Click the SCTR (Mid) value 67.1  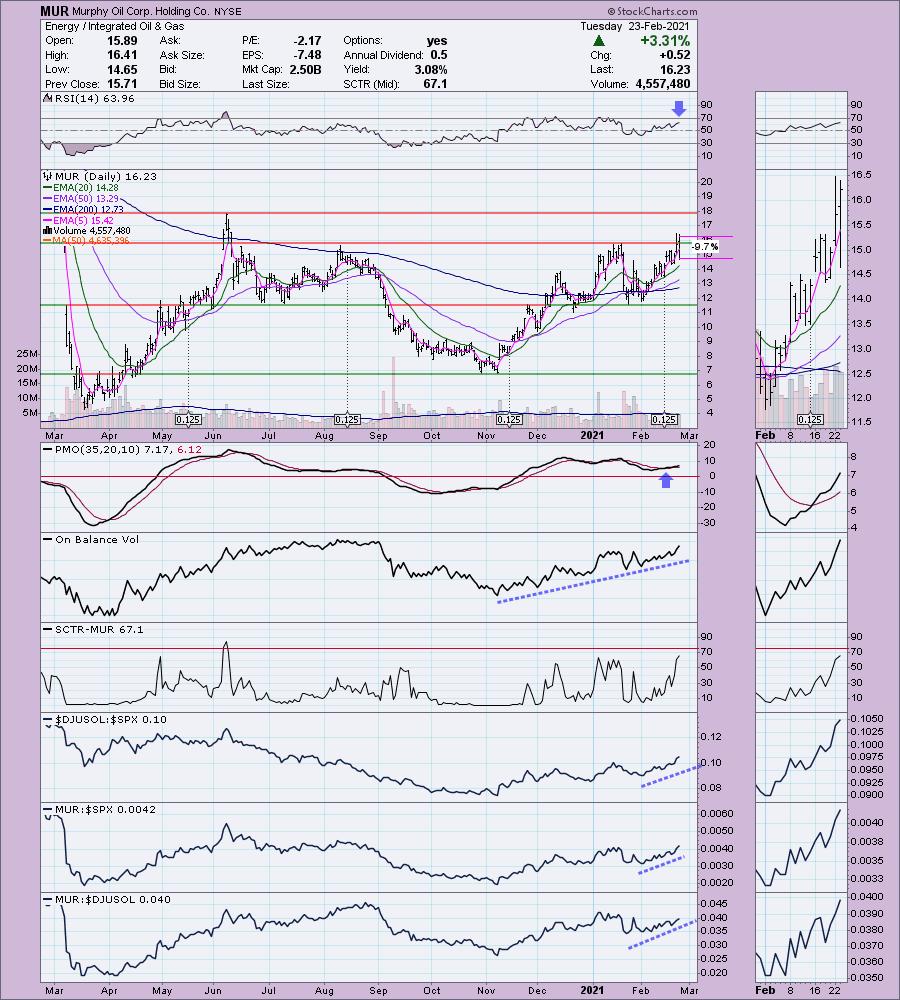point(436,84)
